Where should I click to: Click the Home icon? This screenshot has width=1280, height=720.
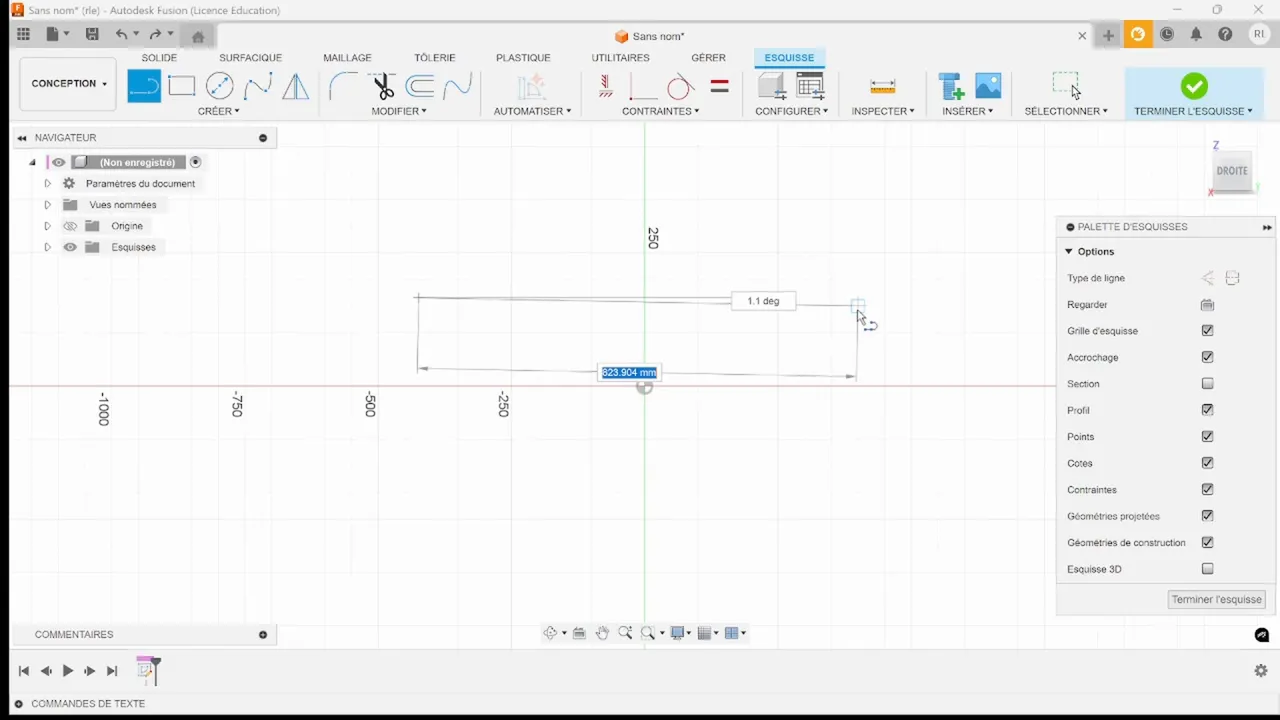click(x=198, y=36)
